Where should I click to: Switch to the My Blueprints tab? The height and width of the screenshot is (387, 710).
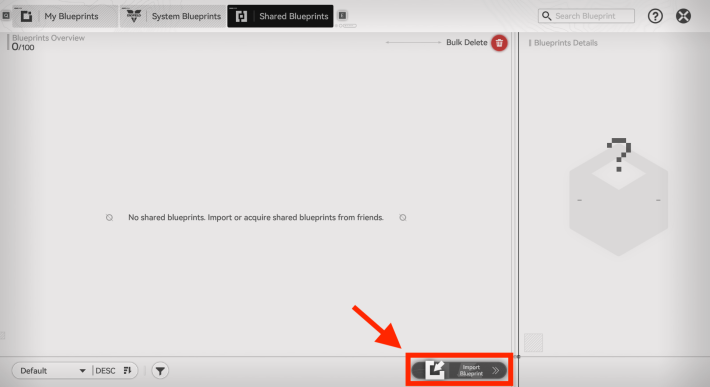65,16
